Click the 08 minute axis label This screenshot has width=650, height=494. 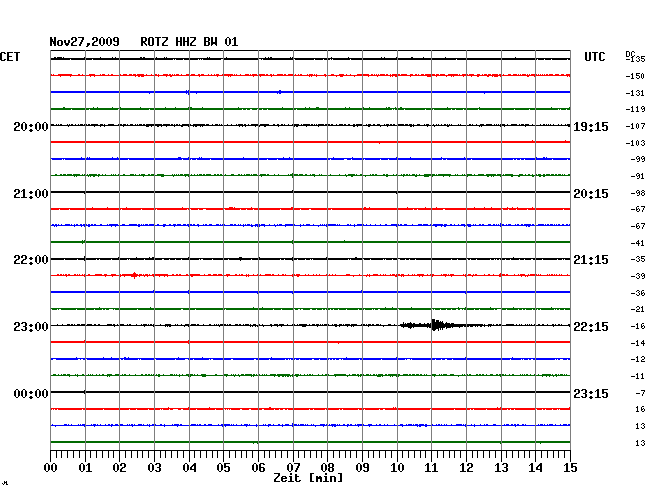point(327,468)
